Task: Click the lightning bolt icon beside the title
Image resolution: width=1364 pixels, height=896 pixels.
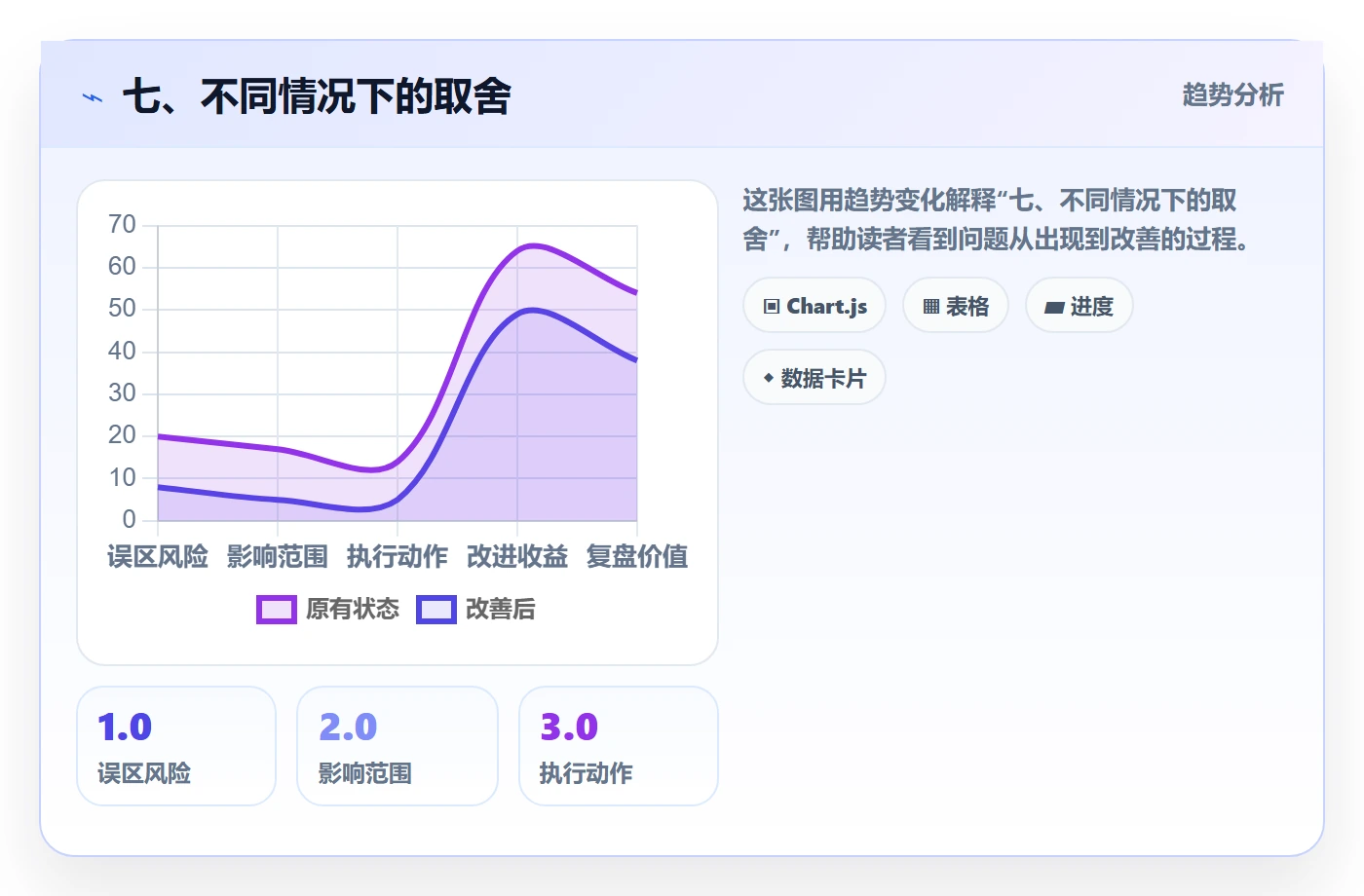Action: [93, 97]
